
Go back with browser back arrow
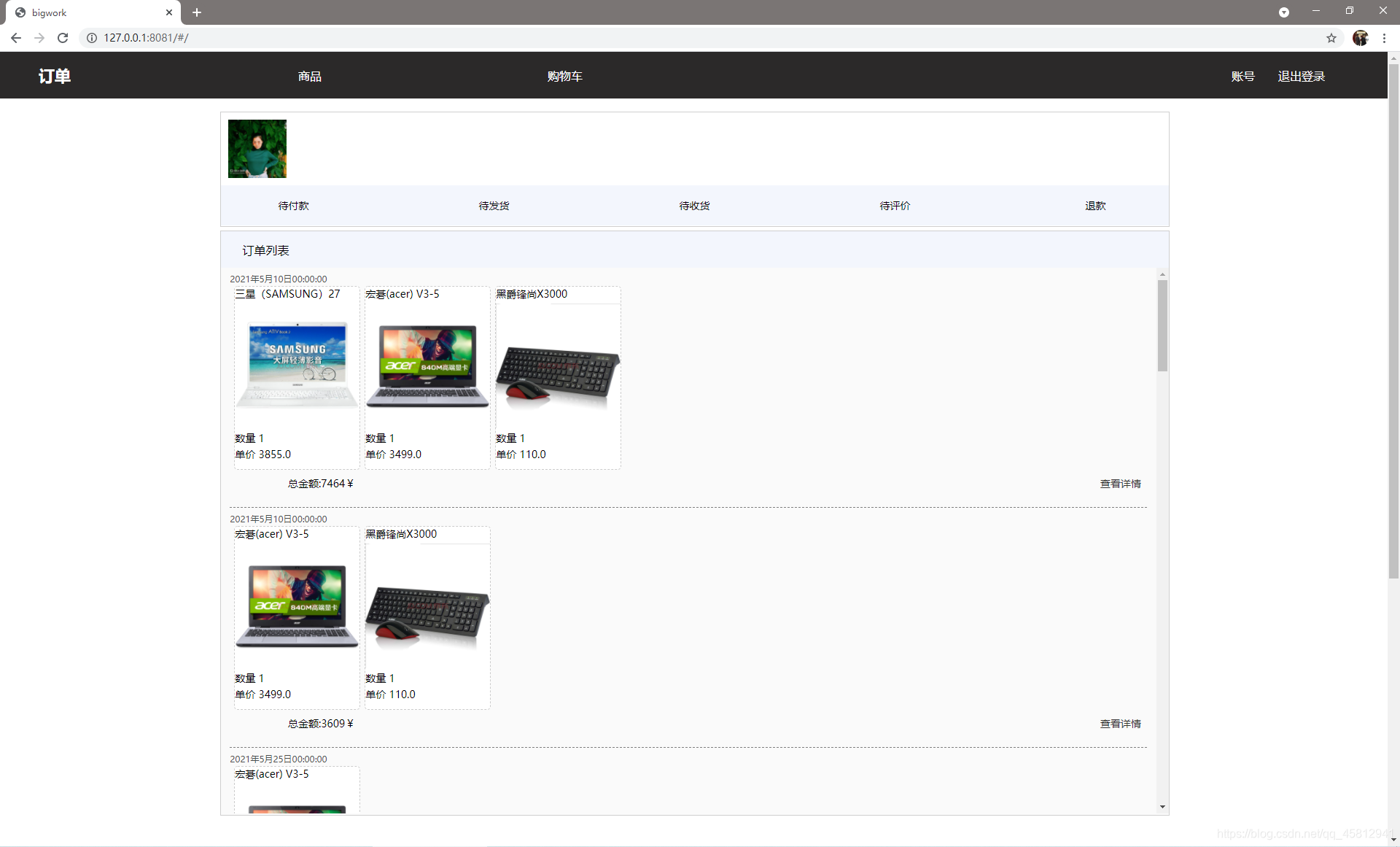pos(16,38)
